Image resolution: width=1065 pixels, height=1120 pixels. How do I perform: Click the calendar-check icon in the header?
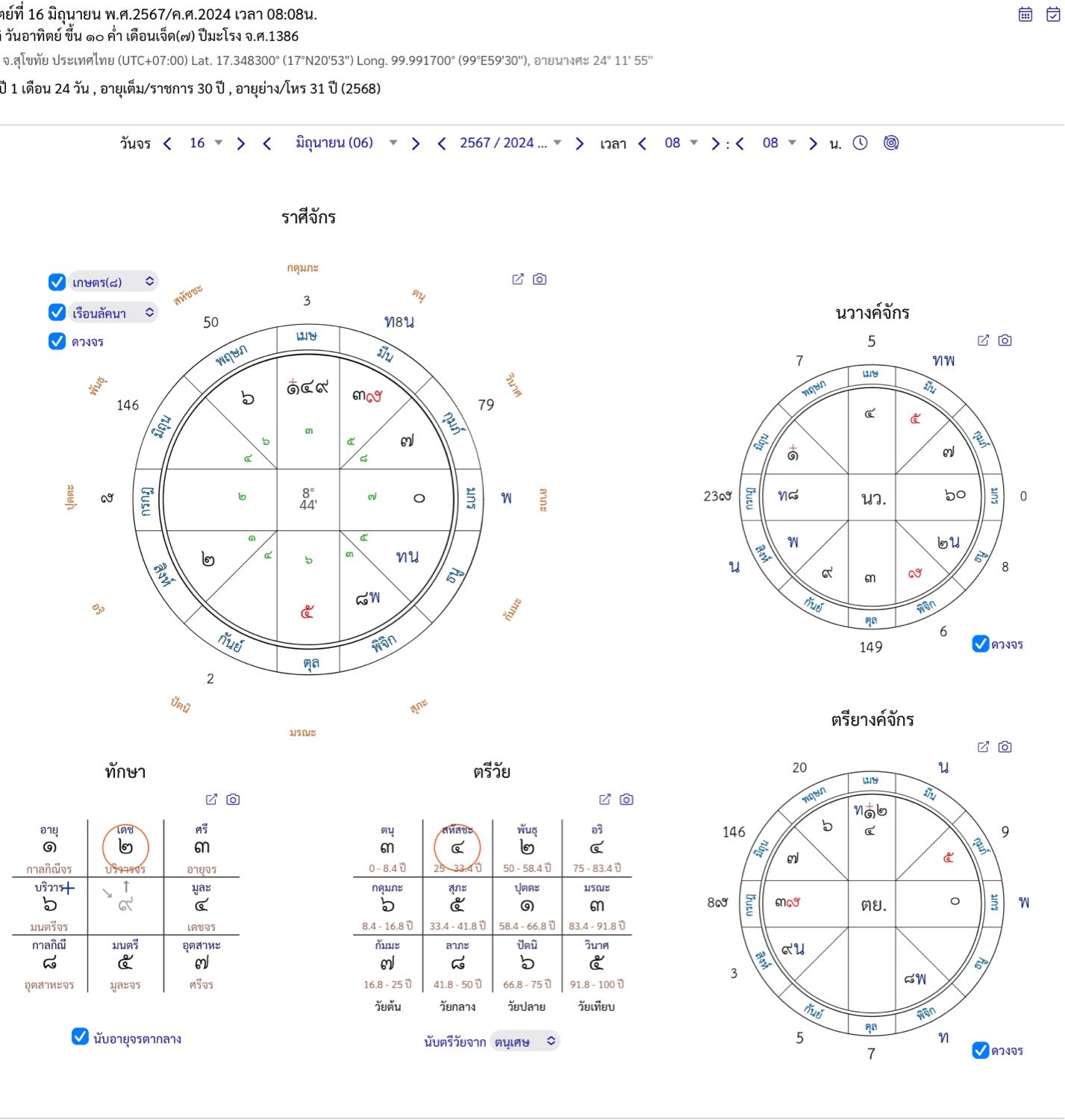click(1053, 14)
